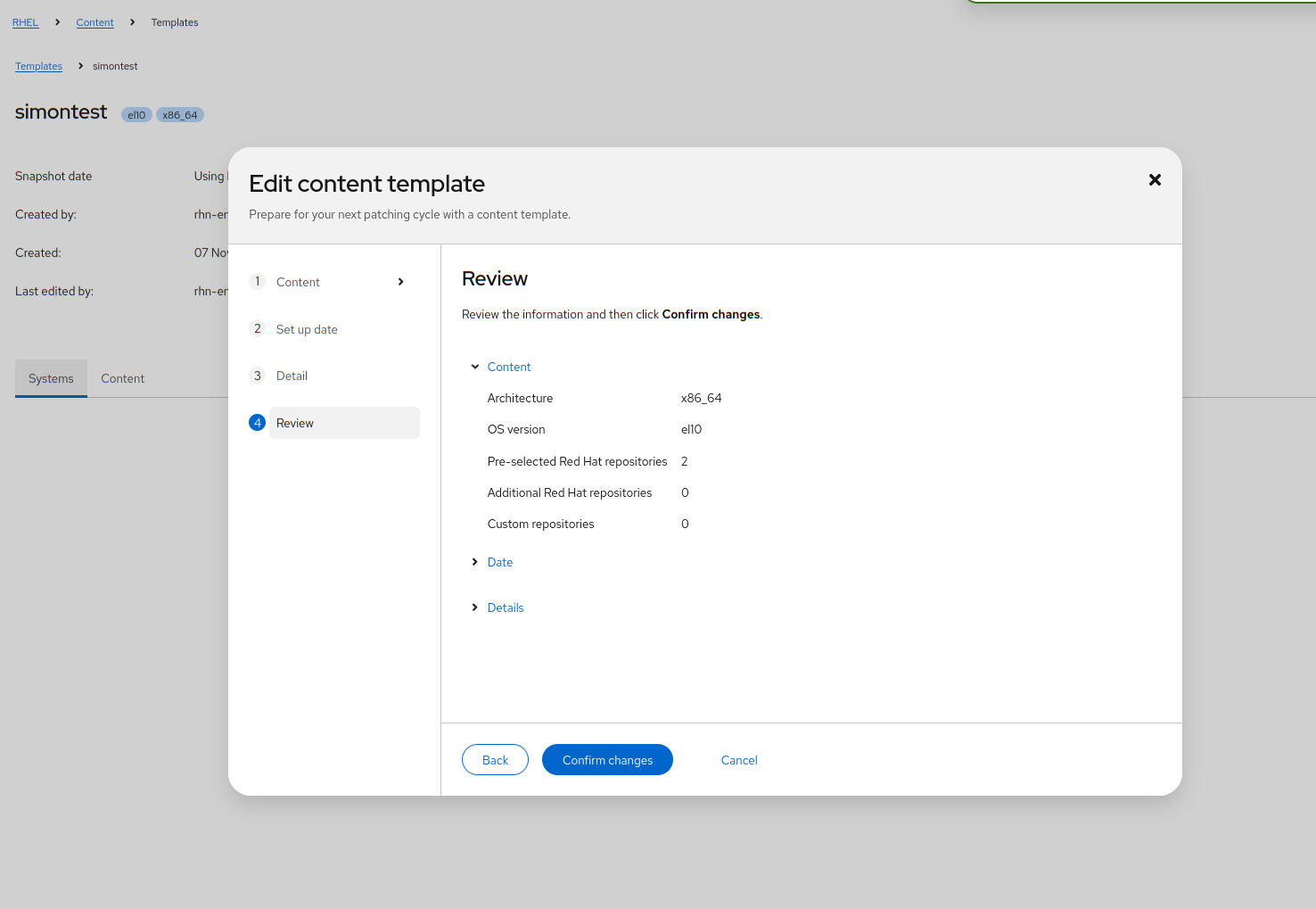Go back with the Back button

point(495,760)
